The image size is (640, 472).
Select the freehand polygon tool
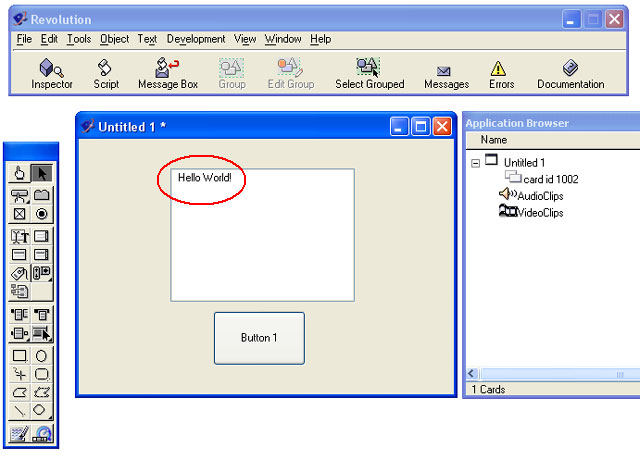[x=19, y=392]
